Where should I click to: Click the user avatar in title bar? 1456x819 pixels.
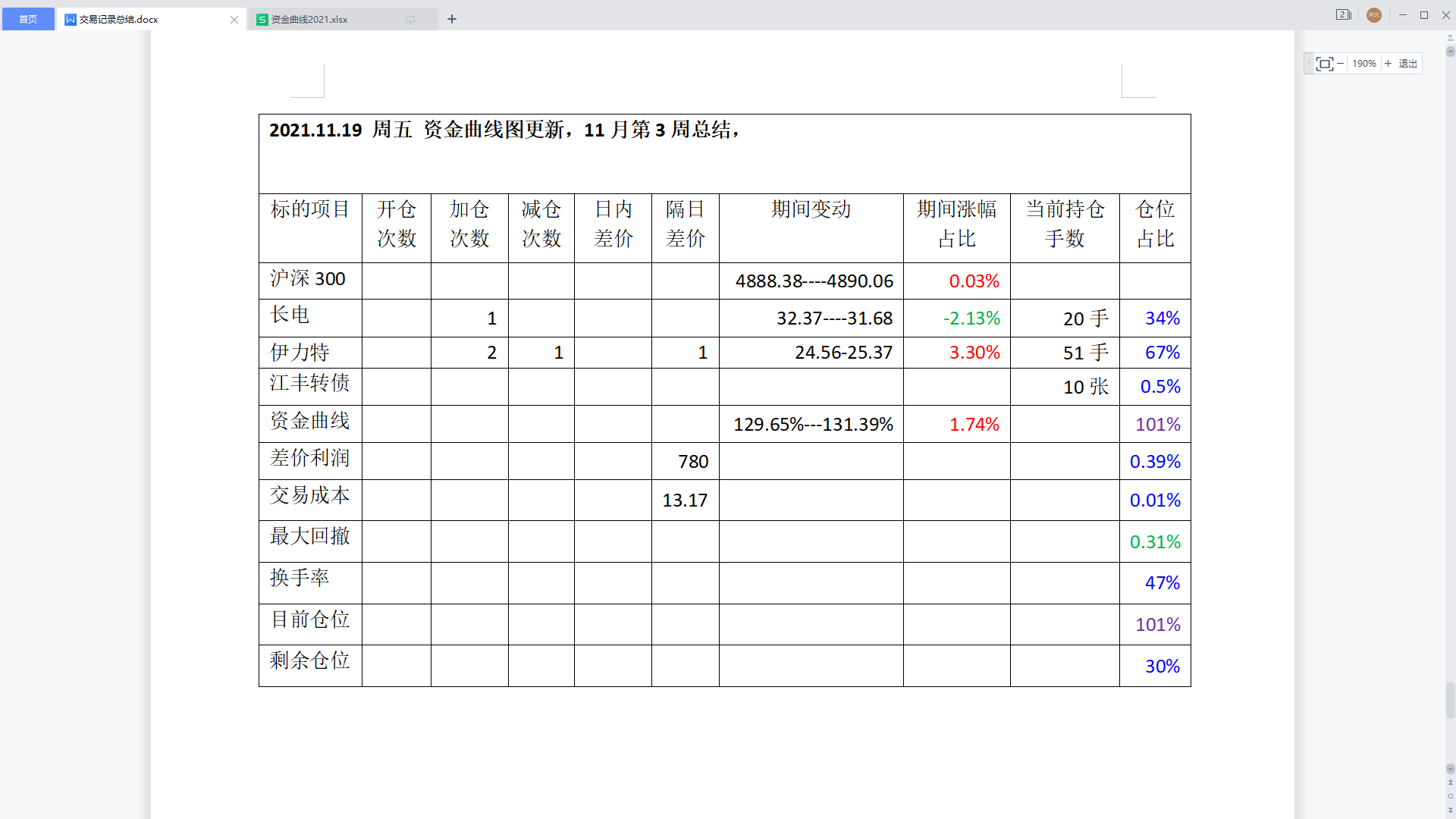coord(1373,15)
